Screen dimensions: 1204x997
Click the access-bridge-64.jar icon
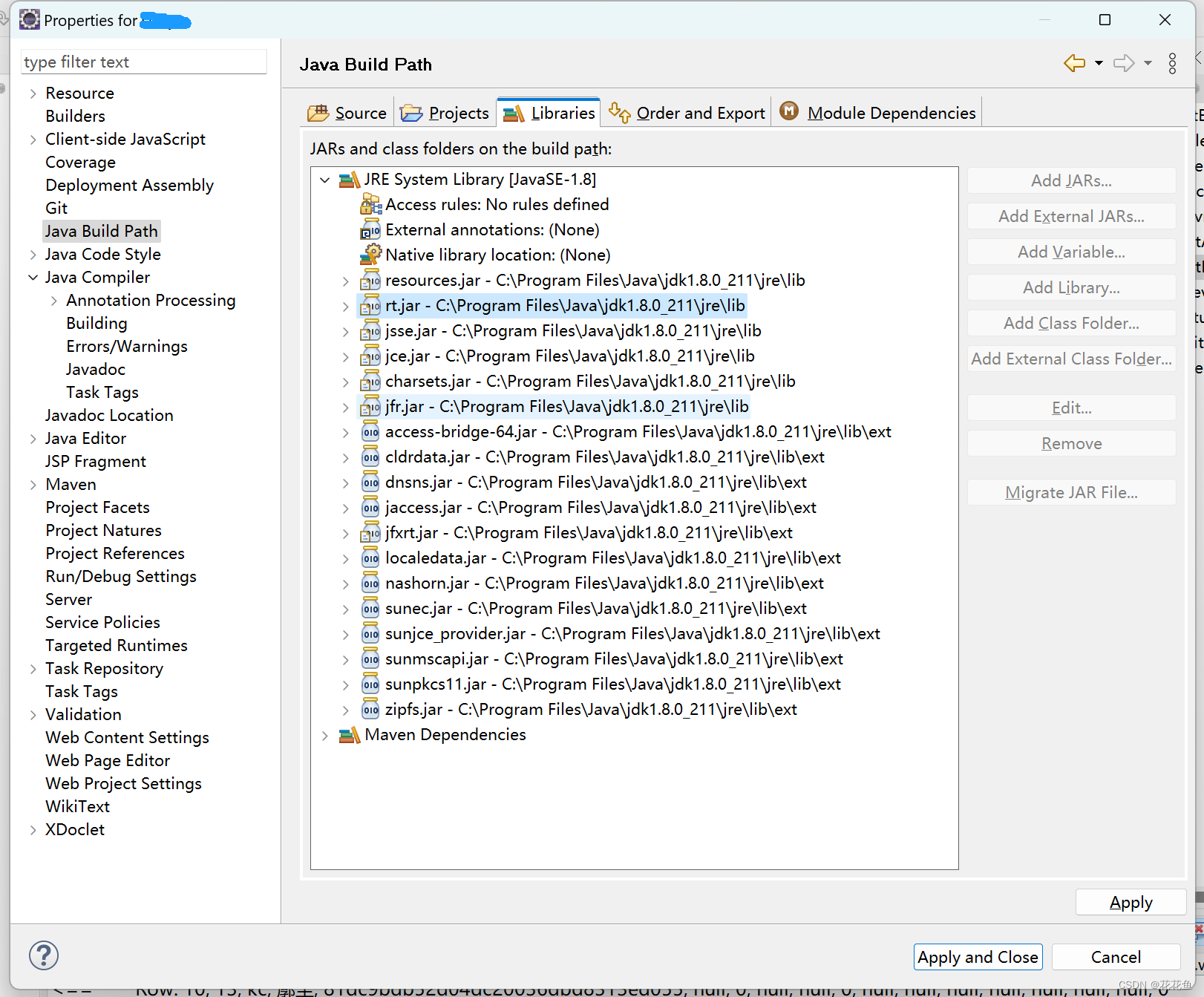pos(370,432)
